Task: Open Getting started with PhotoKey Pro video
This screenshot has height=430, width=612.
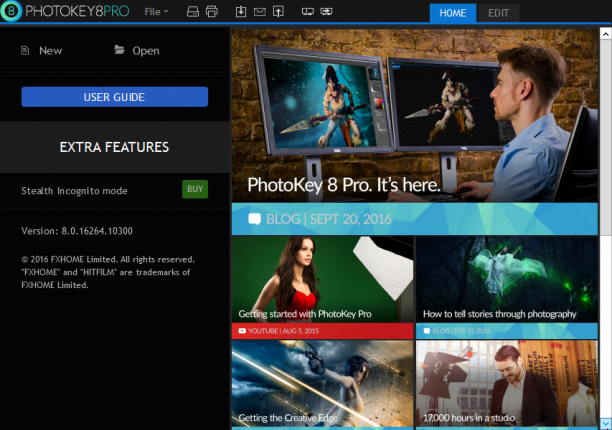Action: [322, 279]
